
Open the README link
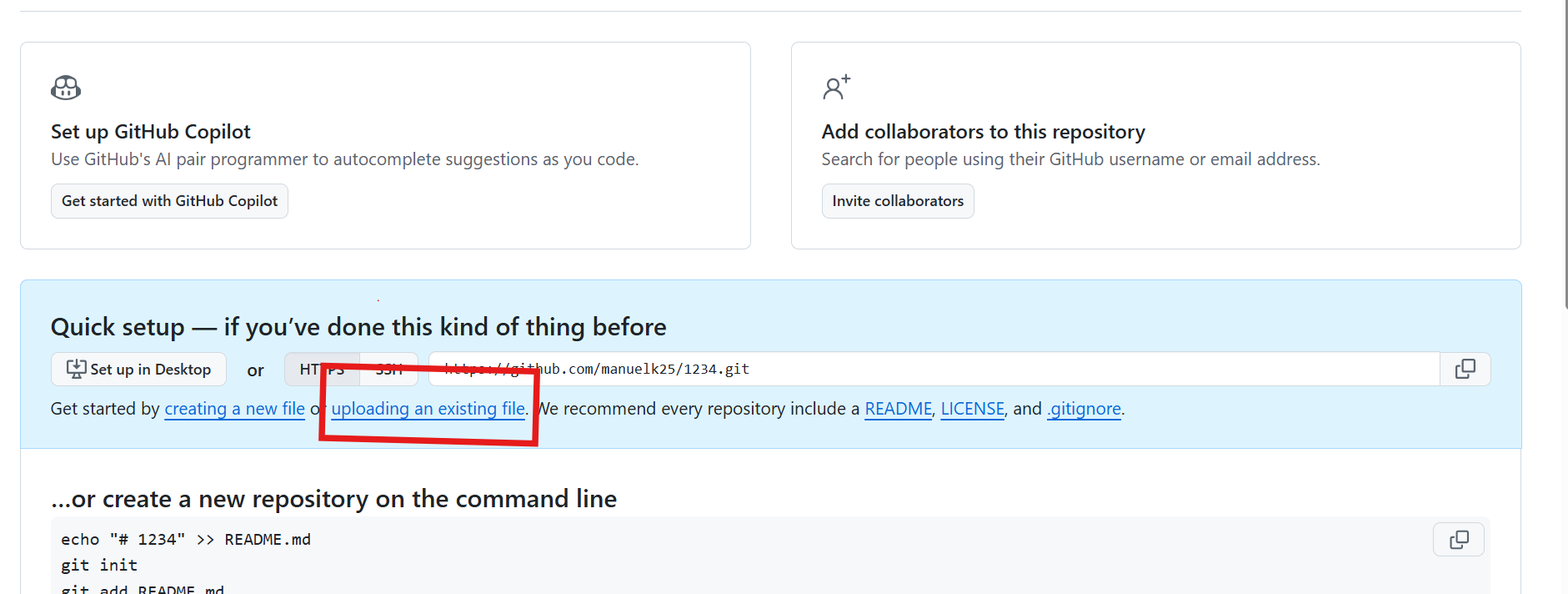(x=899, y=409)
